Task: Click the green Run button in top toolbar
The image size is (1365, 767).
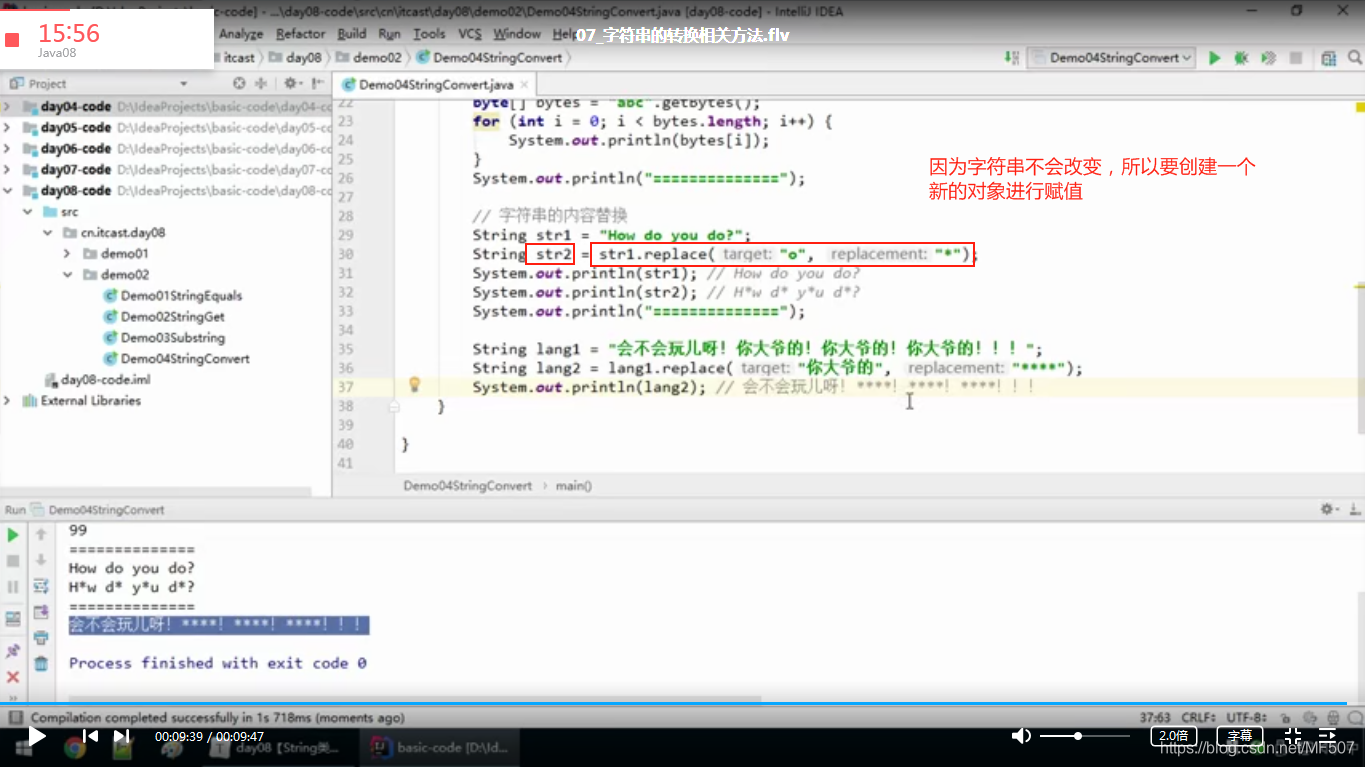Action: pos(1214,58)
